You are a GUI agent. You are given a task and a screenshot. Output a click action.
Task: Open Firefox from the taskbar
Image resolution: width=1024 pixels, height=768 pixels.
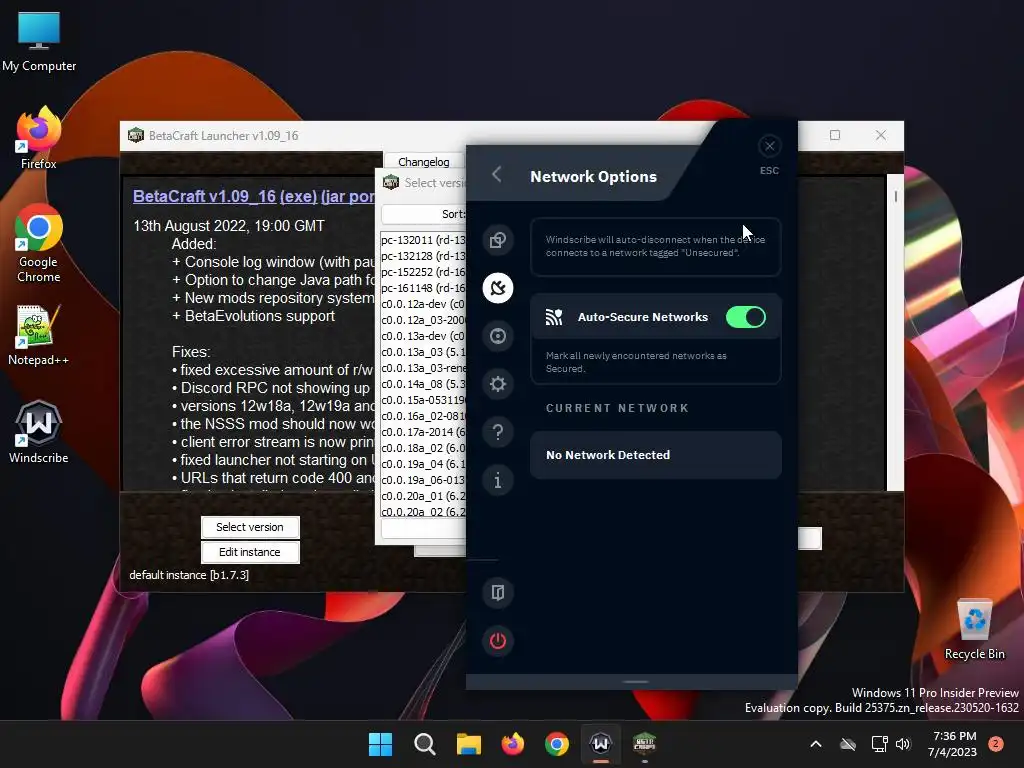(513, 744)
